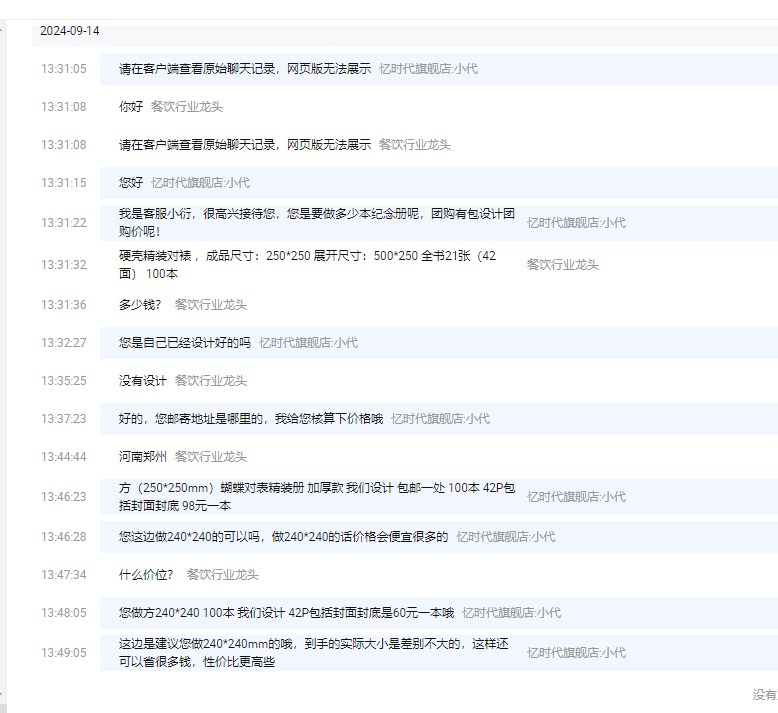Select timestamp 13:47:34
778x713 pixels.
coord(64,575)
